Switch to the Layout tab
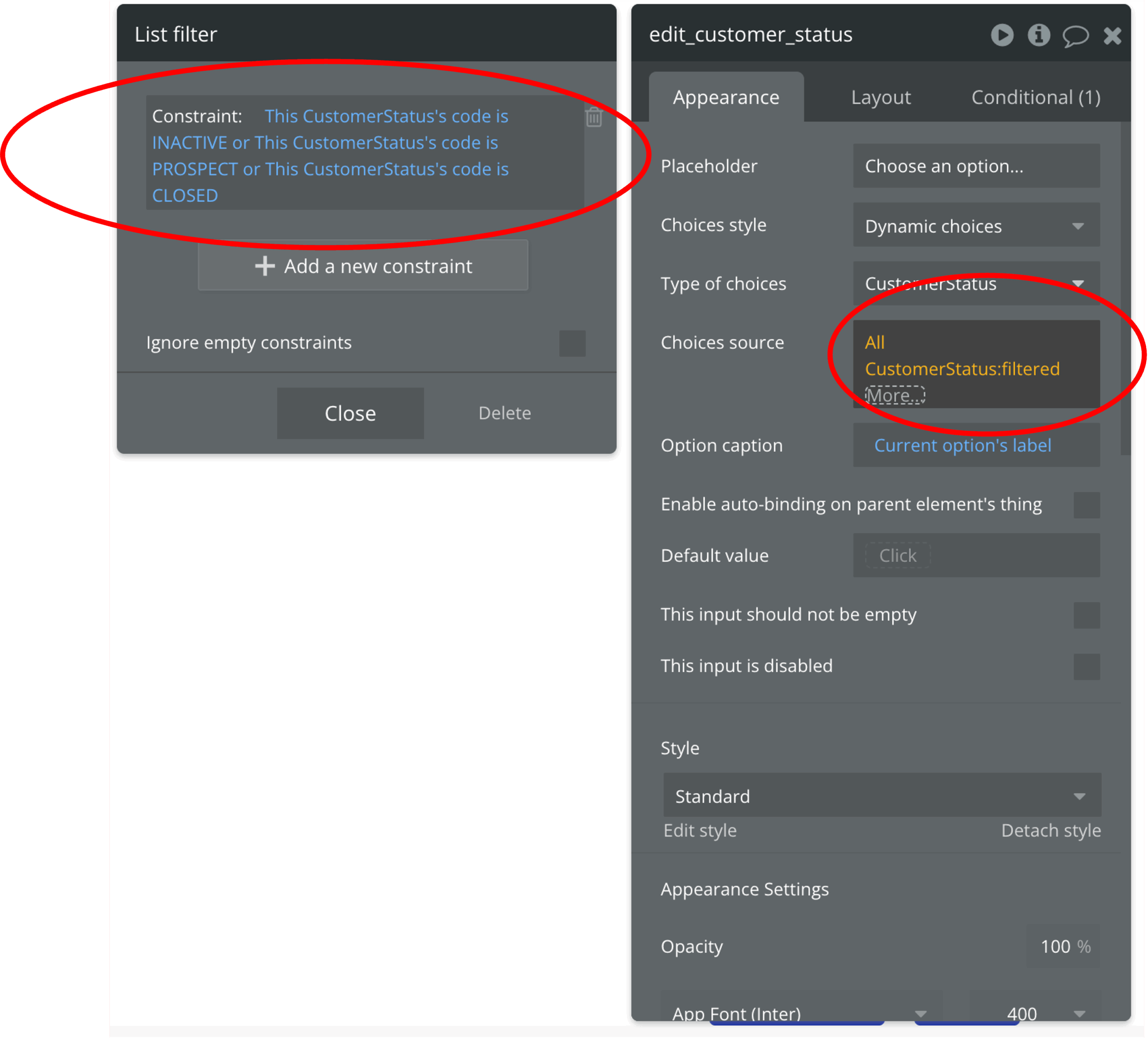 pyautogui.click(x=880, y=97)
